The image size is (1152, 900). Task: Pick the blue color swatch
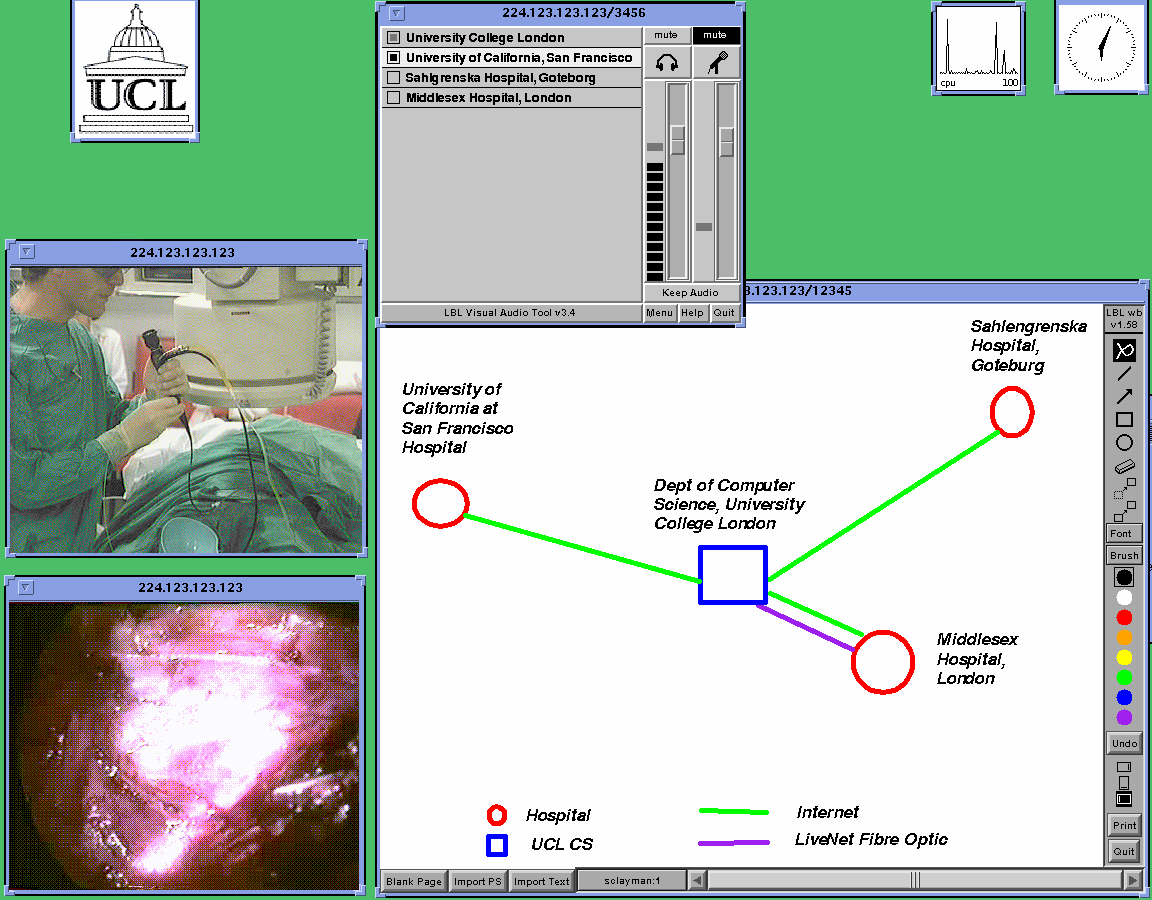[x=1123, y=697]
